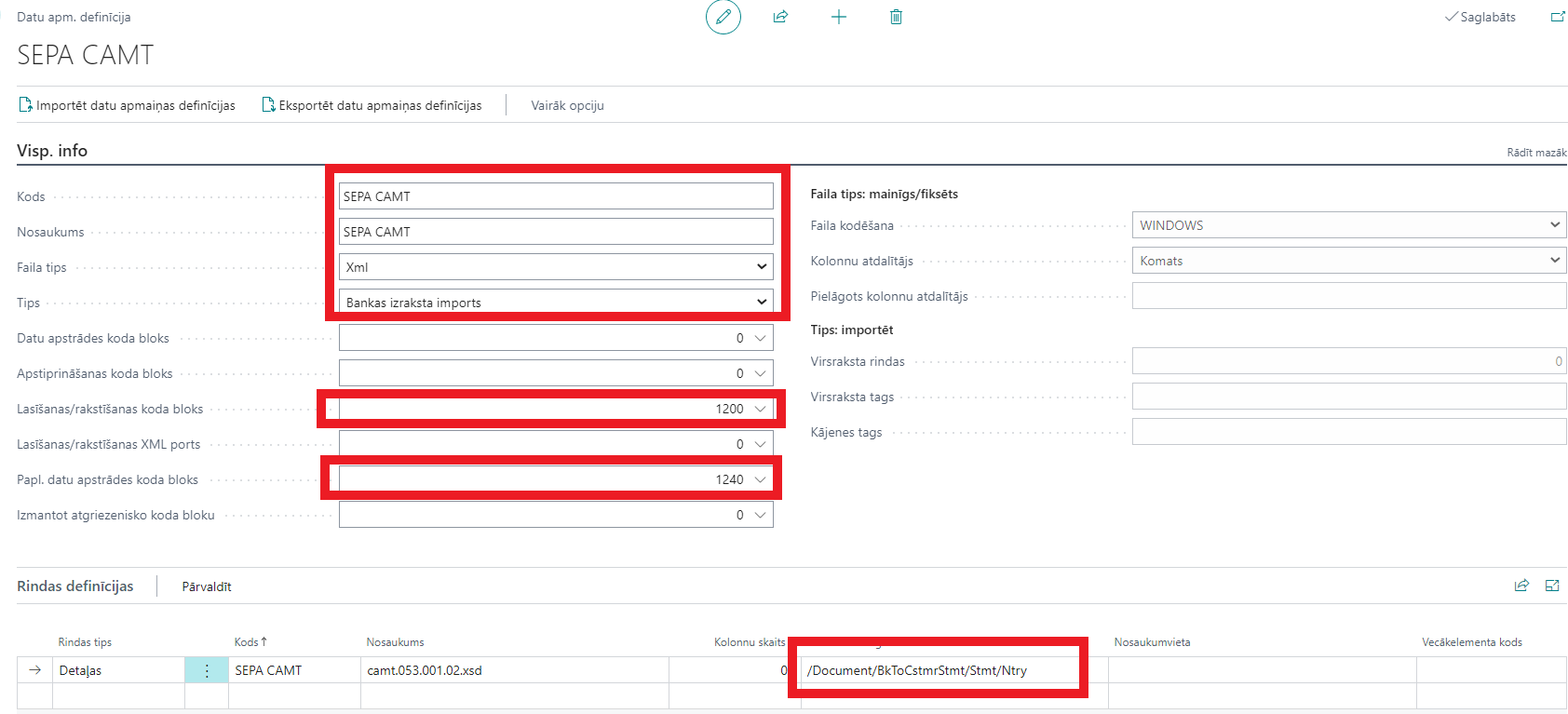Open Vairāk opciju menu
Viewport: 1568px width, 714px height.
[x=567, y=105]
